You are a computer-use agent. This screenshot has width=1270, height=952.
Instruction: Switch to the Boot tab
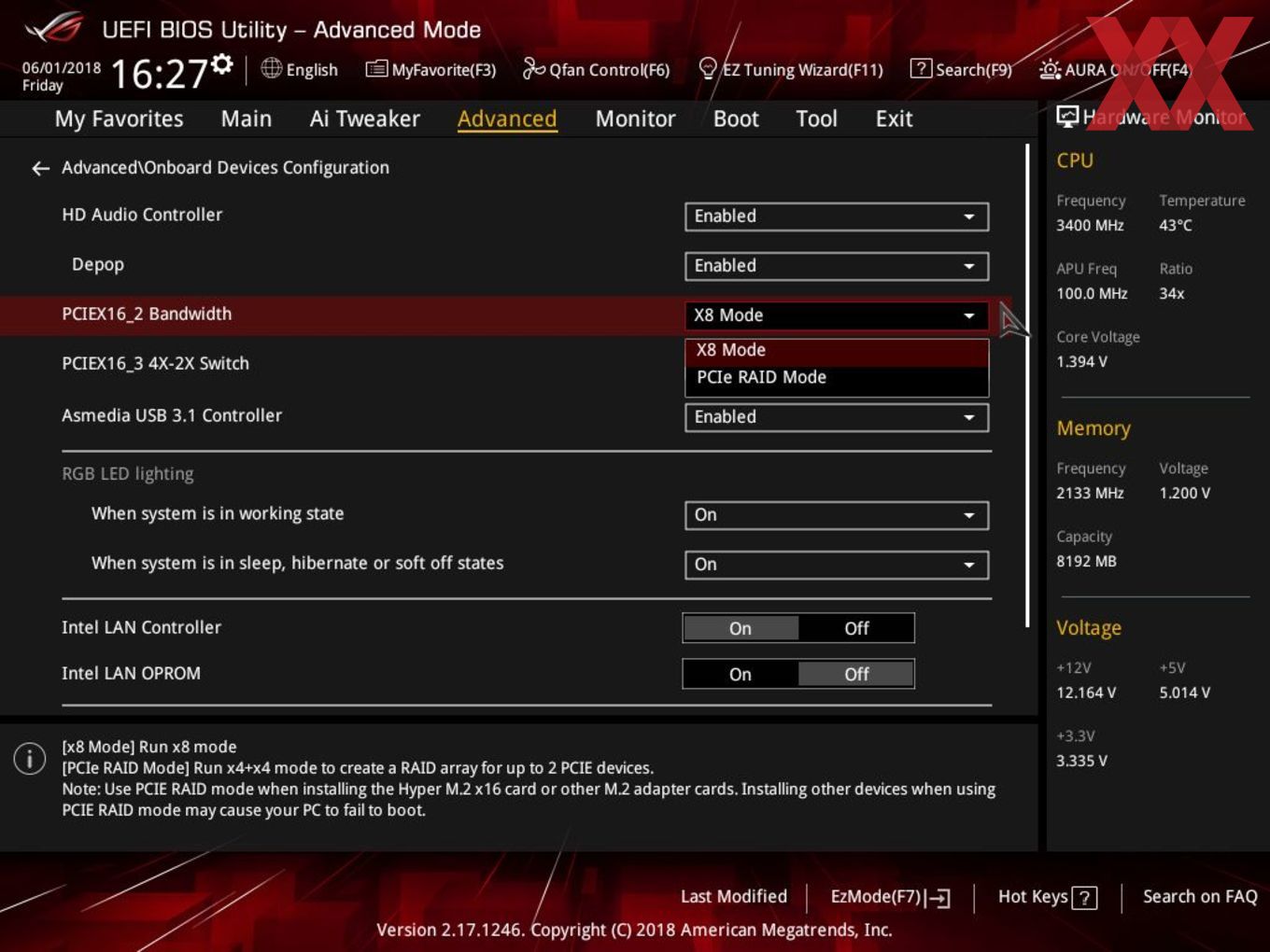[736, 119]
